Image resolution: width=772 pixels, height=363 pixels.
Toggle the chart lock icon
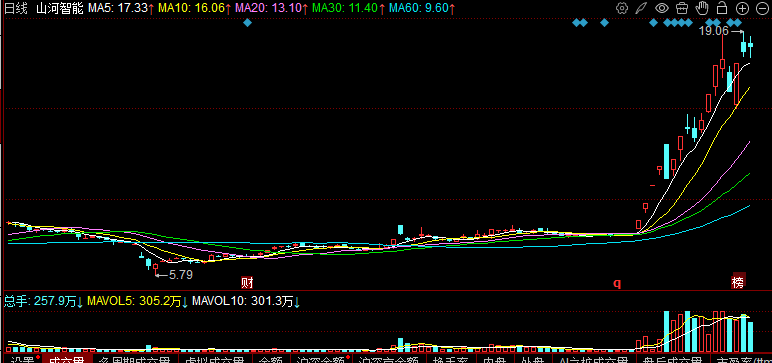[x=722, y=8]
